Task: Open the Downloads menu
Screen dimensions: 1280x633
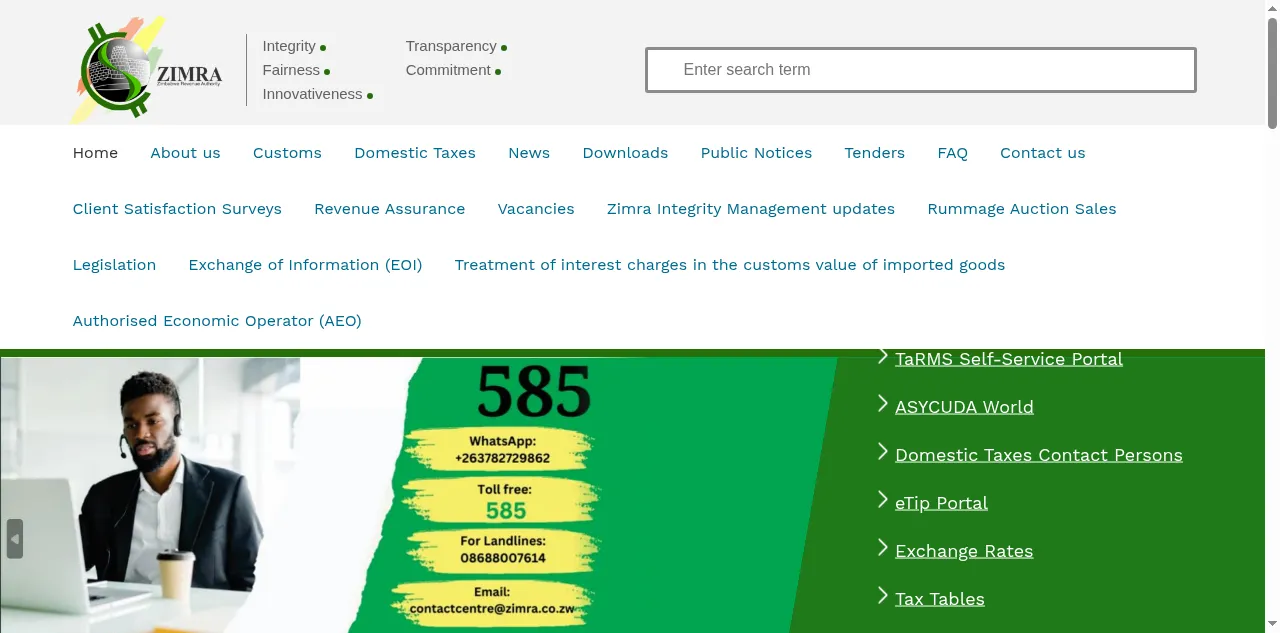Action: tap(625, 153)
